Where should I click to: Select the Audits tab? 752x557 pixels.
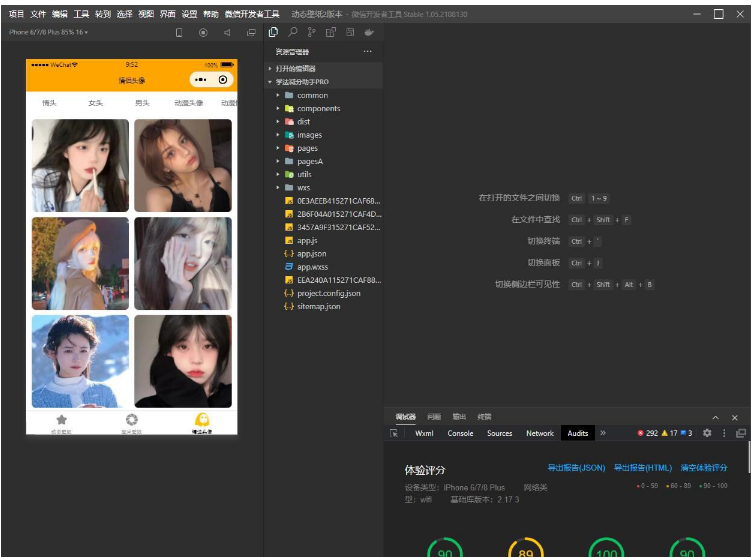click(x=578, y=433)
